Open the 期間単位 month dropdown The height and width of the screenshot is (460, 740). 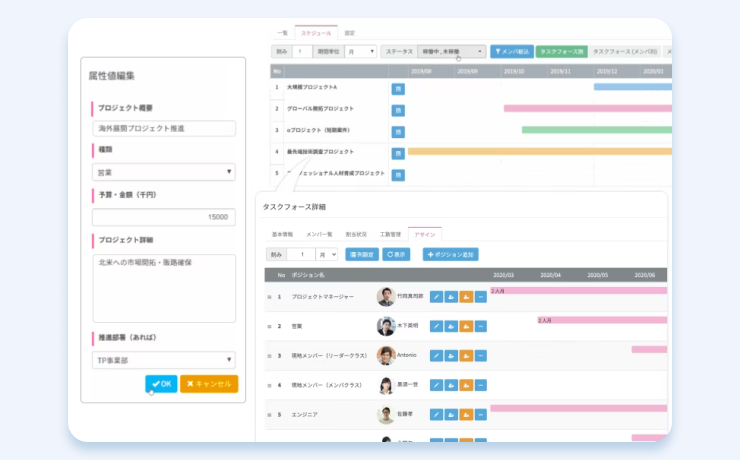pyautogui.click(x=360, y=51)
